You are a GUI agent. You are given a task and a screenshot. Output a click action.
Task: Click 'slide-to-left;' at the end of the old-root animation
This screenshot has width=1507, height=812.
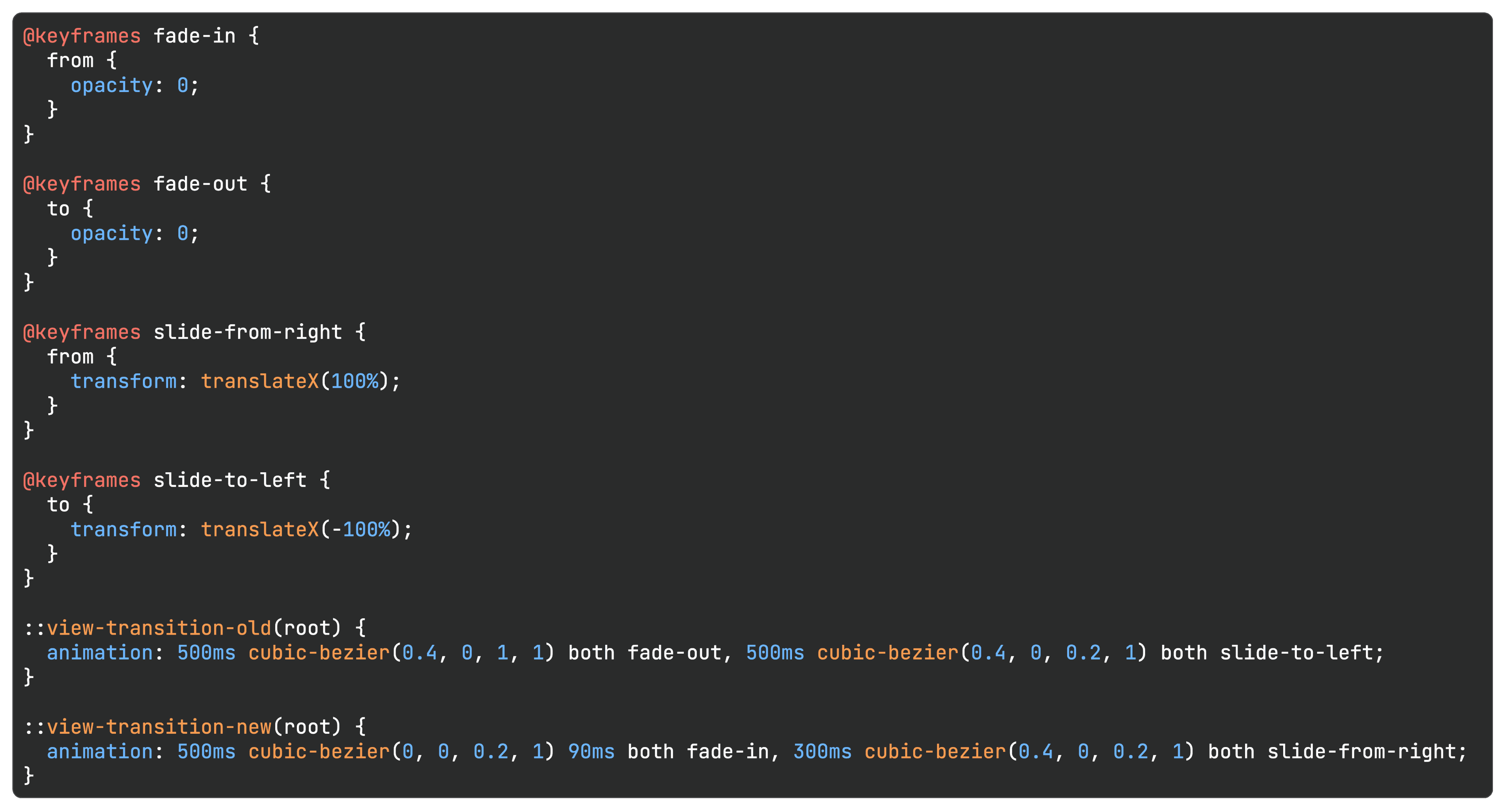1302,653
